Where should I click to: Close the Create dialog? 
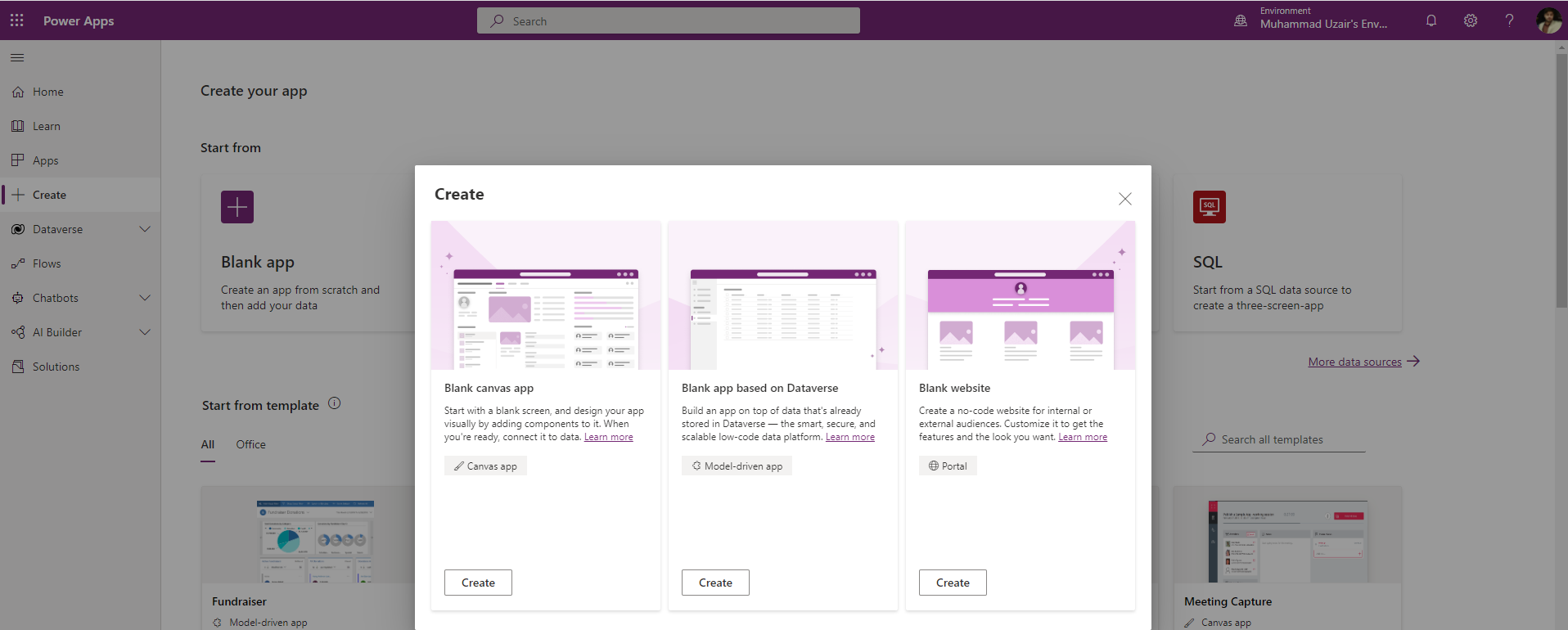[x=1124, y=199]
